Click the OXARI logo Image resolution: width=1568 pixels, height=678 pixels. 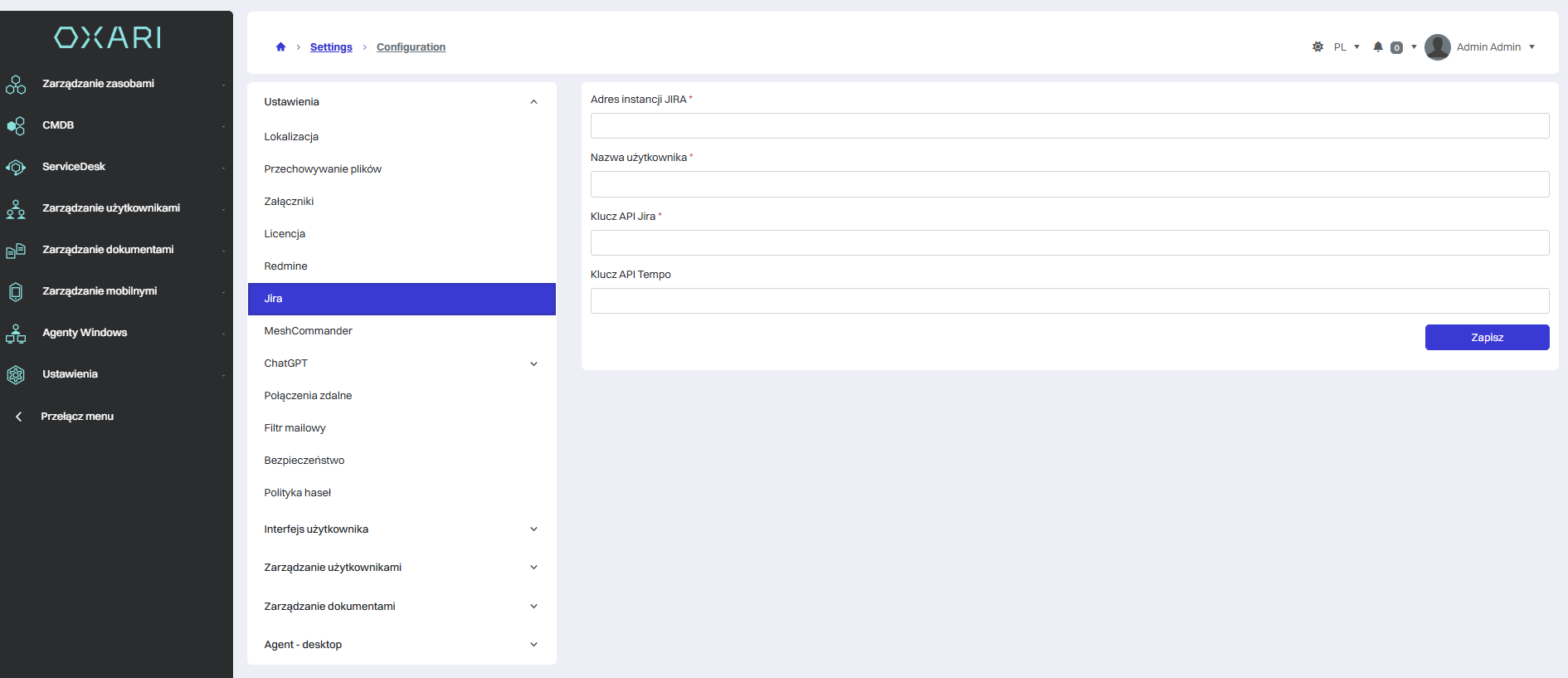108,37
